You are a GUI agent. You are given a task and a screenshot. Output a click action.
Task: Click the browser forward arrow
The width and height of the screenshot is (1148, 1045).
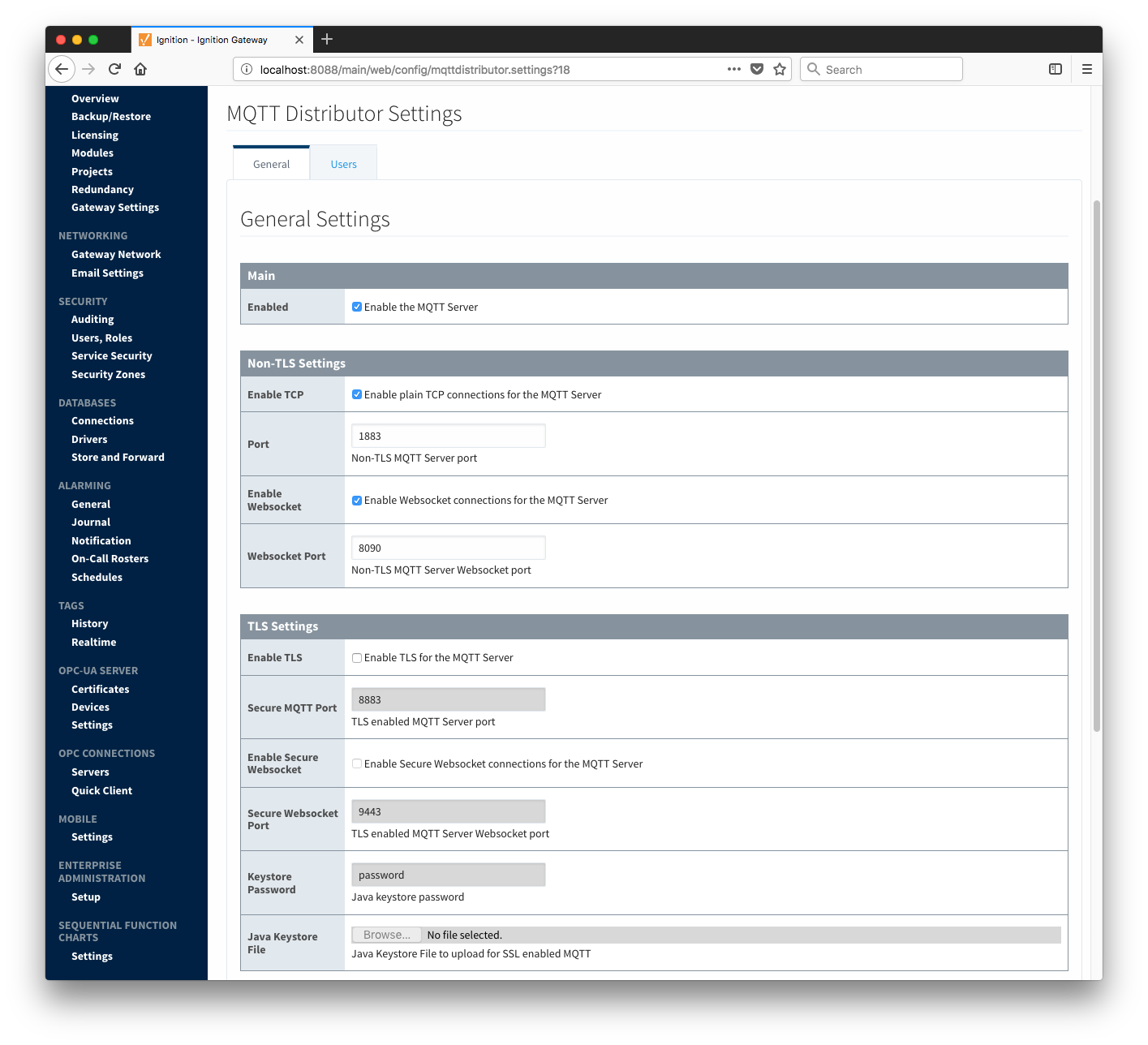point(88,69)
